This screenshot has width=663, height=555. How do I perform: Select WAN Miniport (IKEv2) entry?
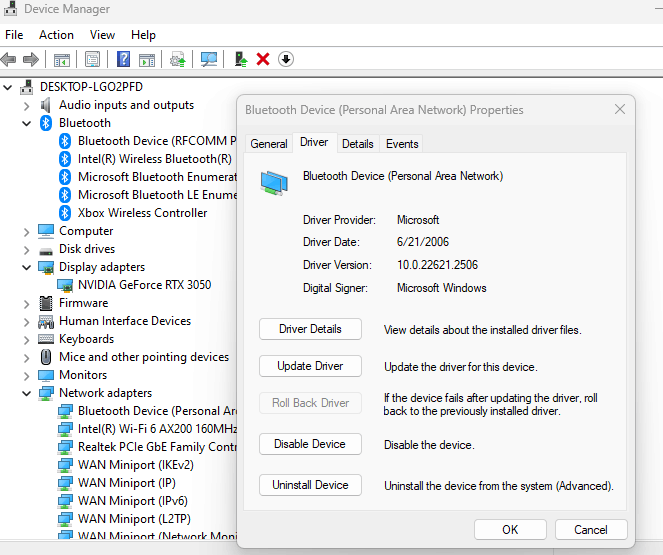click(136, 465)
